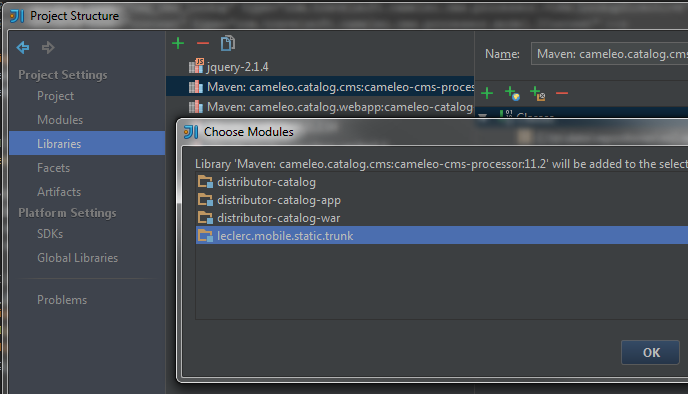Click the cameleo-cms-processor library icon
The height and width of the screenshot is (394, 688).
coord(196,87)
